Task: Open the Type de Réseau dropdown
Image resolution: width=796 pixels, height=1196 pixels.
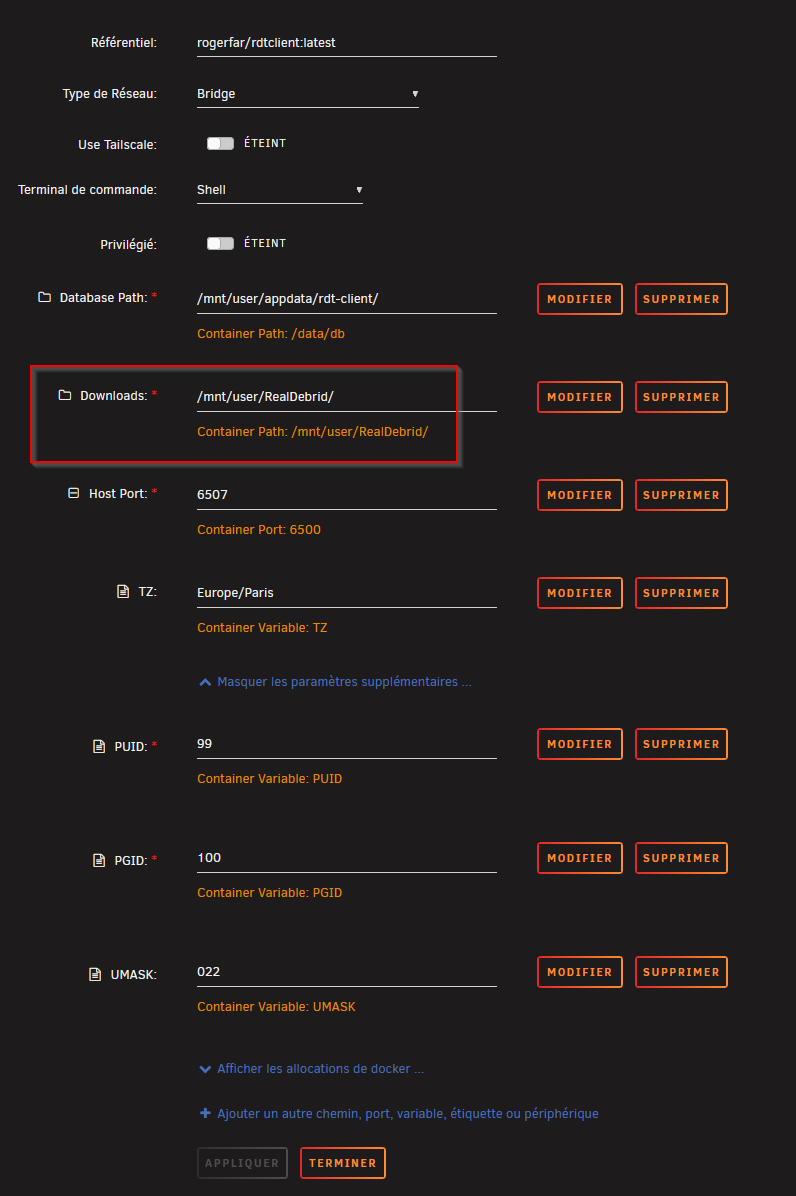Action: click(x=308, y=94)
